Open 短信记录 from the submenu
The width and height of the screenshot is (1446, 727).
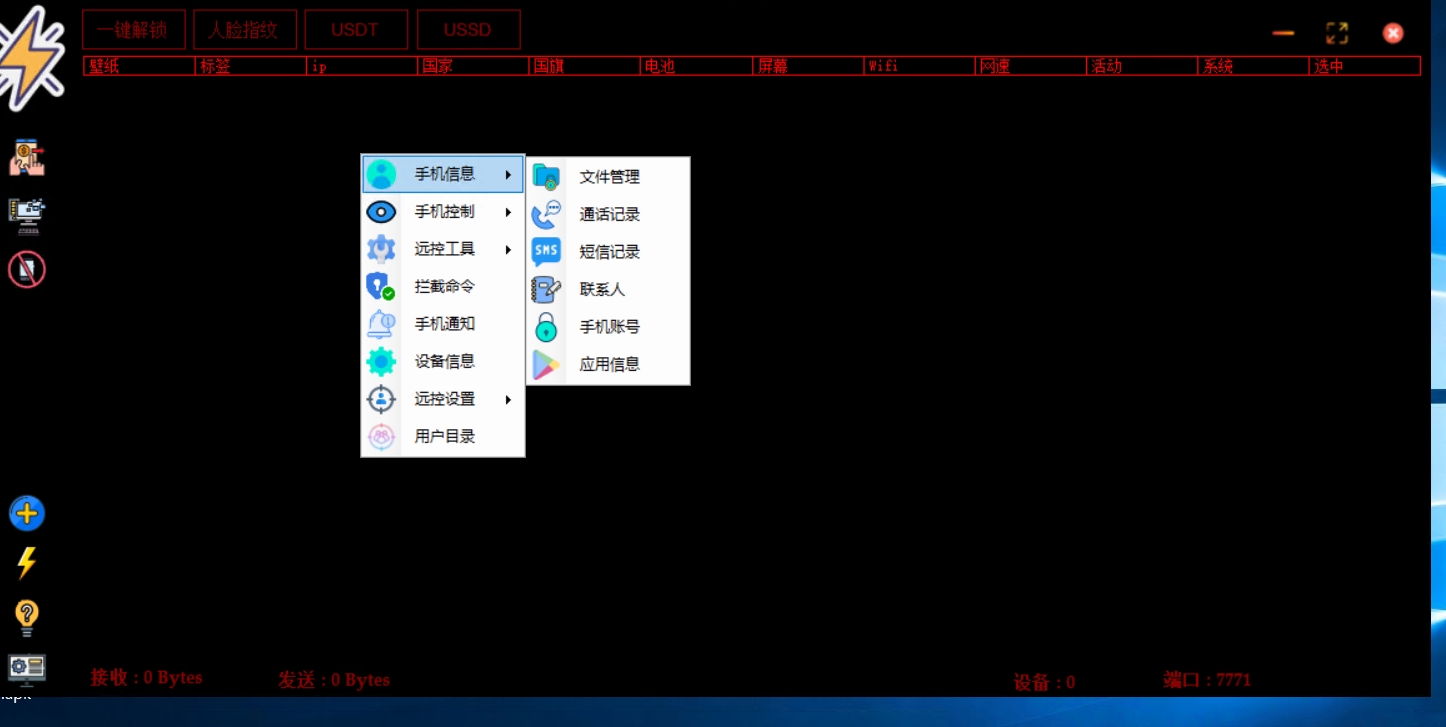(x=608, y=252)
